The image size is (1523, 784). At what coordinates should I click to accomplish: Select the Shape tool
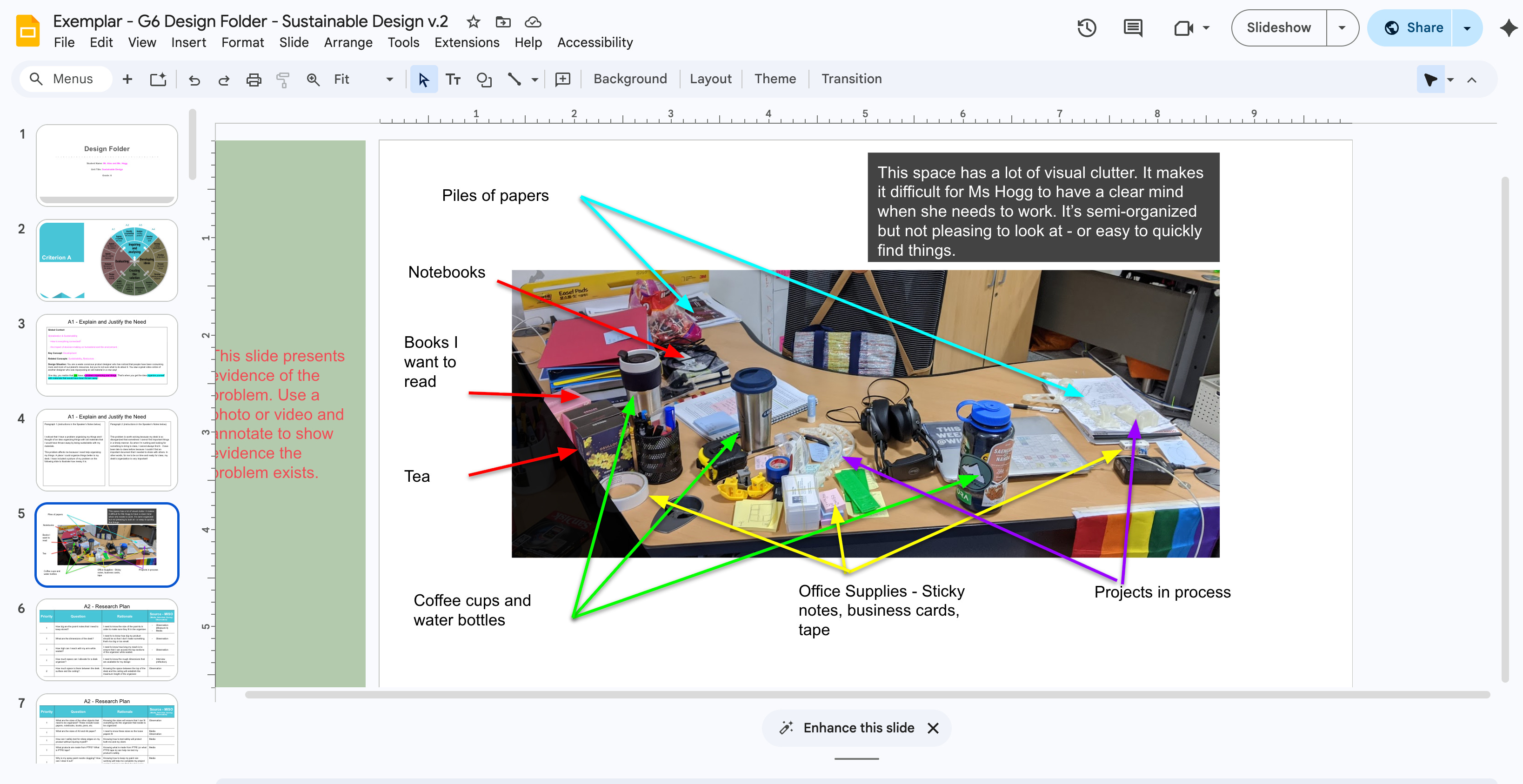click(x=484, y=79)
